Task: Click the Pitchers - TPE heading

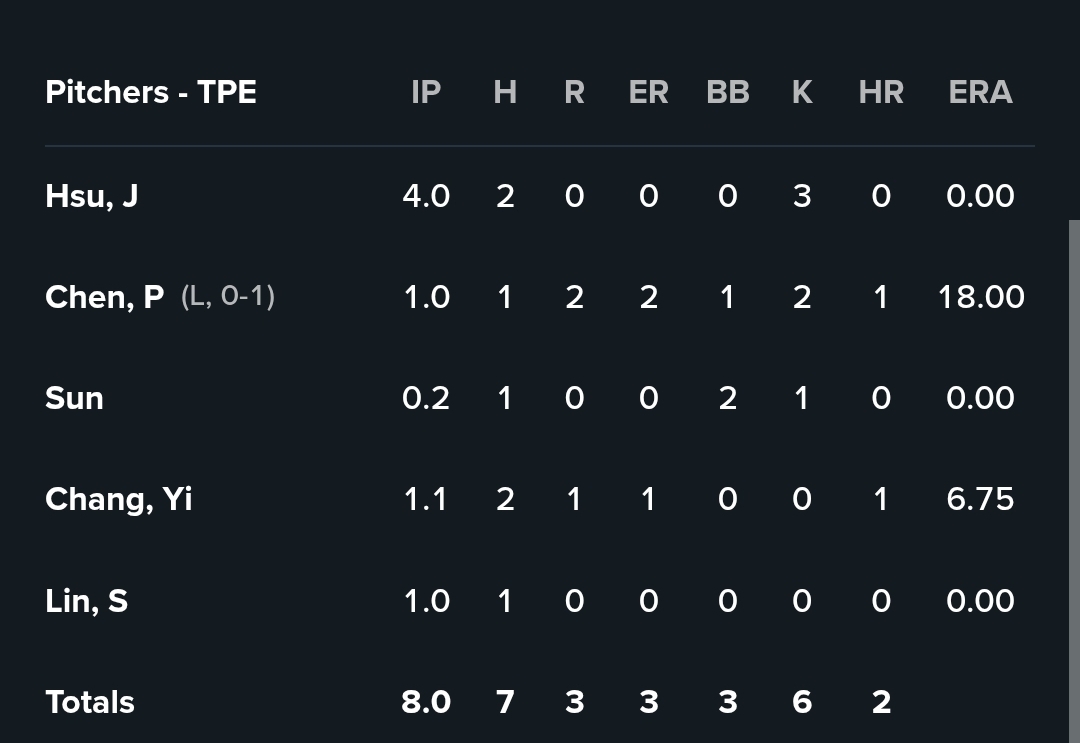Action: pyautogui.click(x=151, y=92)
